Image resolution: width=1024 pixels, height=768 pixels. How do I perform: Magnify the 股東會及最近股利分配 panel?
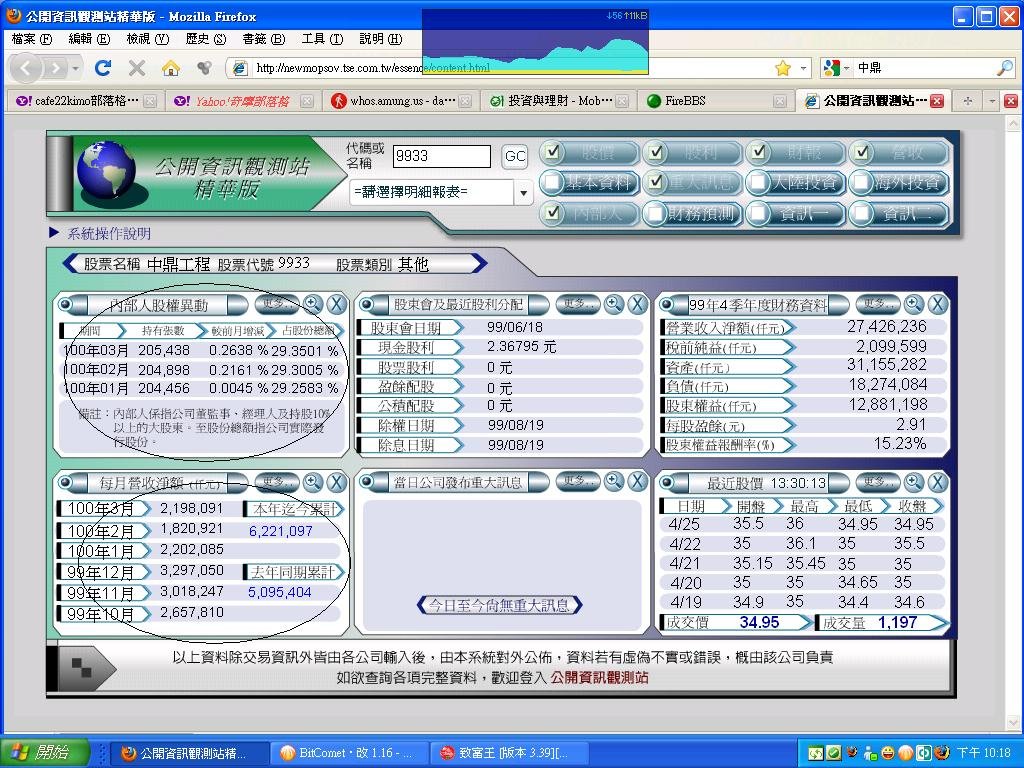(x=614, y=304)
